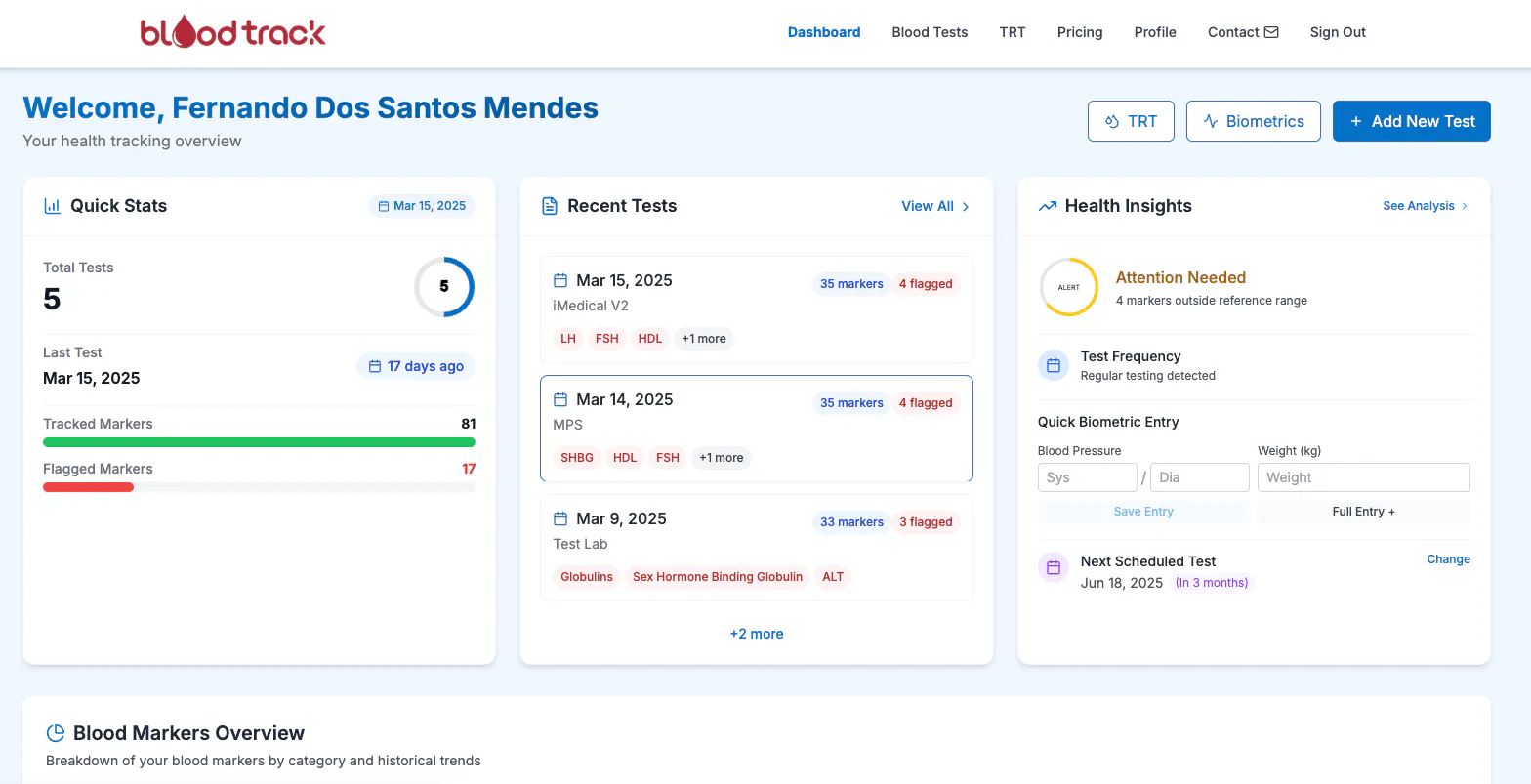Screen dimensions: 1531x784
Task: Click Change for the next scheduled test
Action: click(1448, 559)
